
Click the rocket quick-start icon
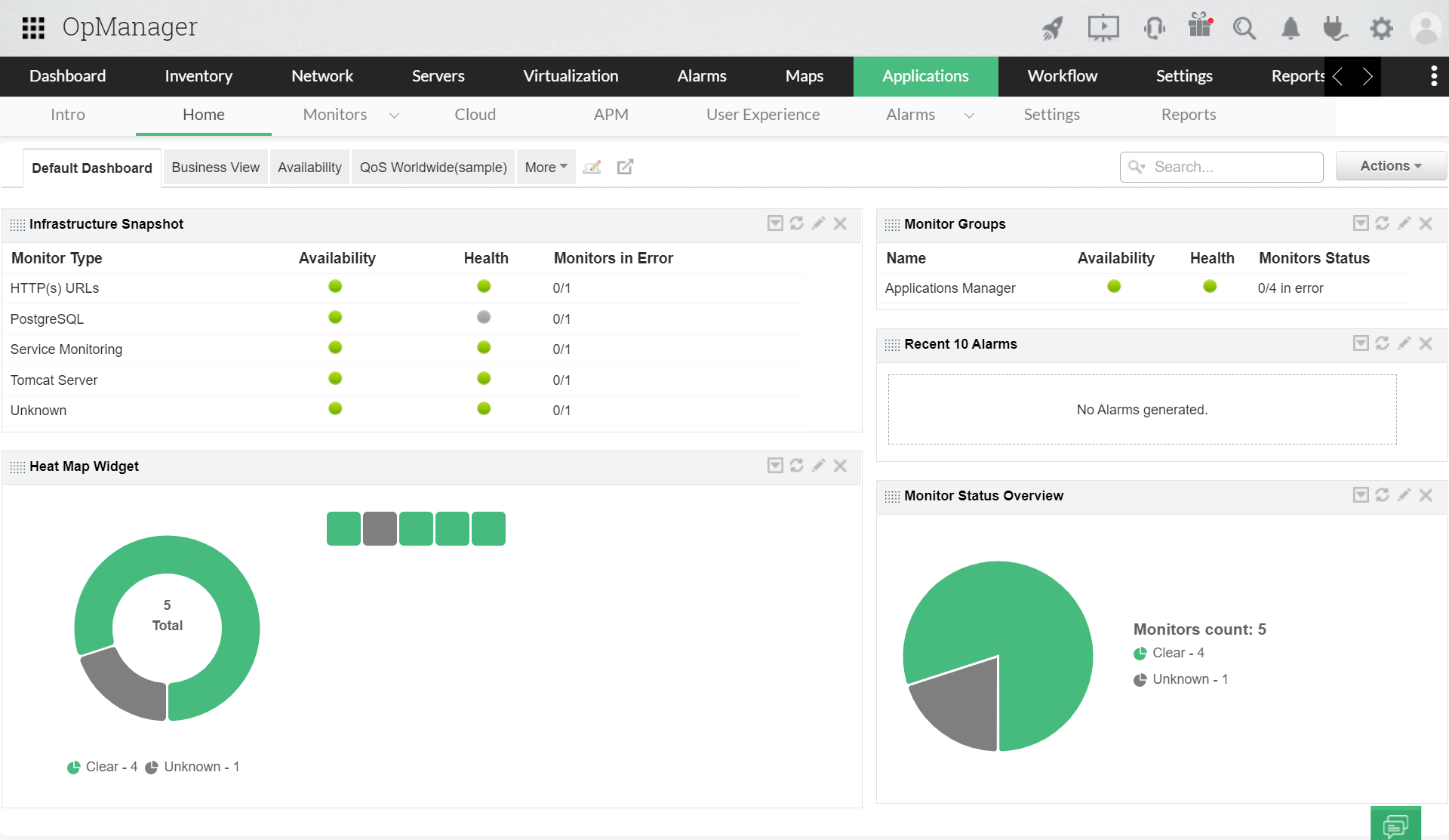point(1052,29)
